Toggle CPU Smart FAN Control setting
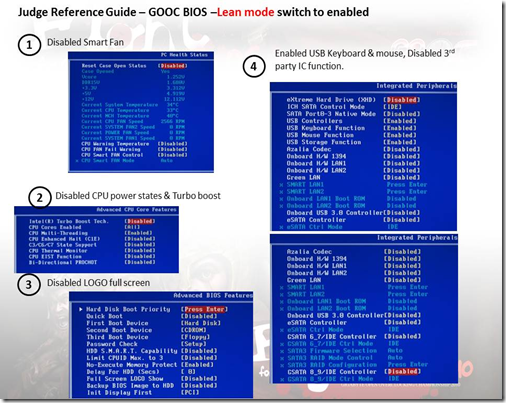 pos(134,155)
